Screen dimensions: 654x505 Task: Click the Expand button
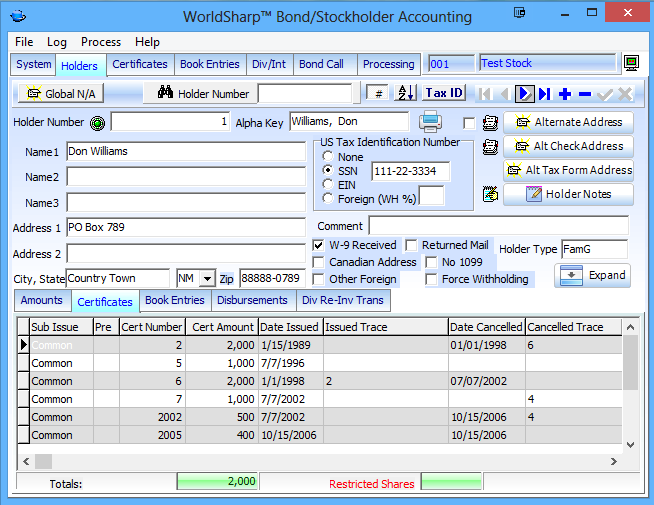(x=592, y=275)
